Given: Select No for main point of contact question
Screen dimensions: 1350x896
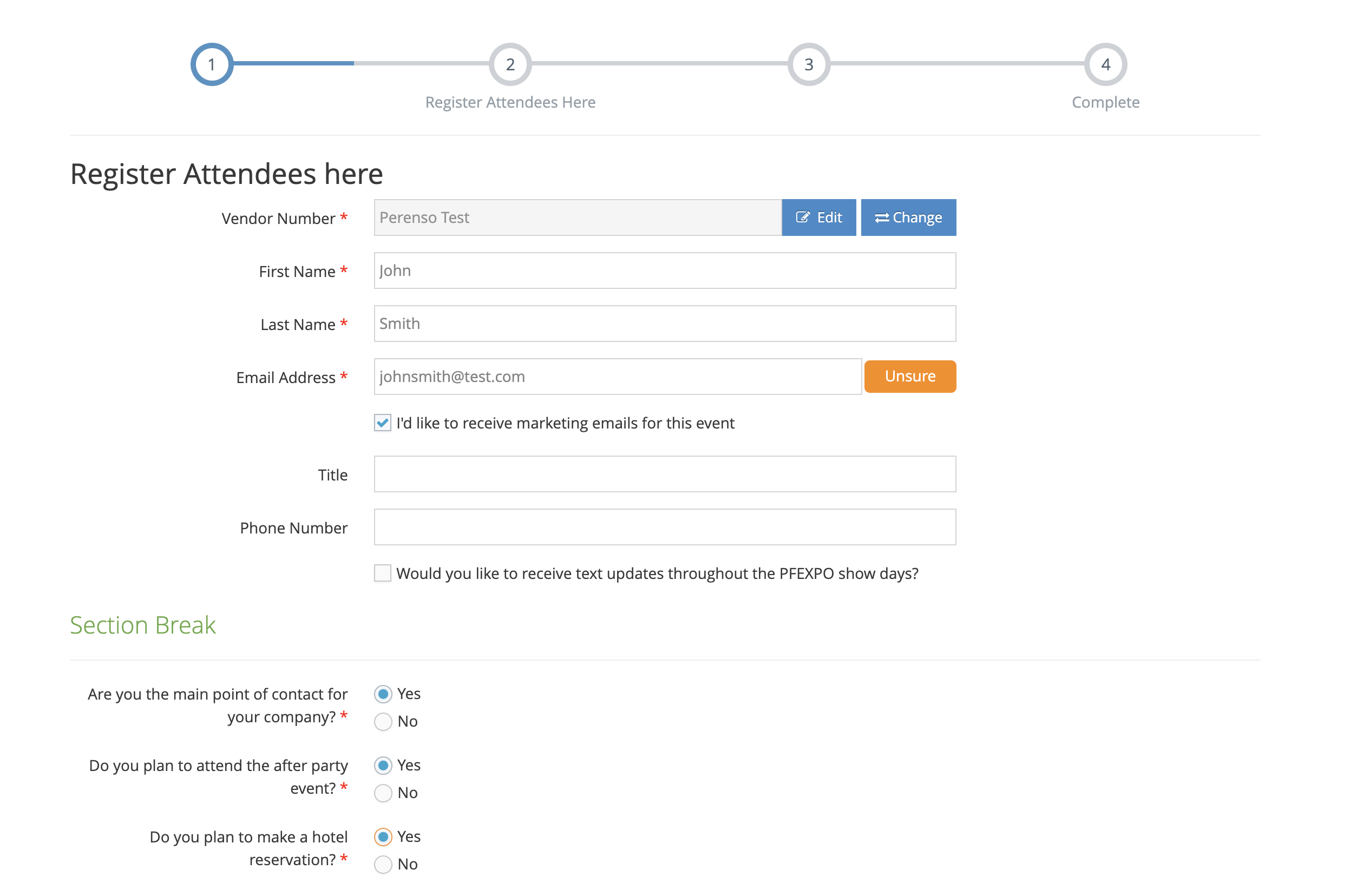Looking at the screenshot, I should click(382, 721).
